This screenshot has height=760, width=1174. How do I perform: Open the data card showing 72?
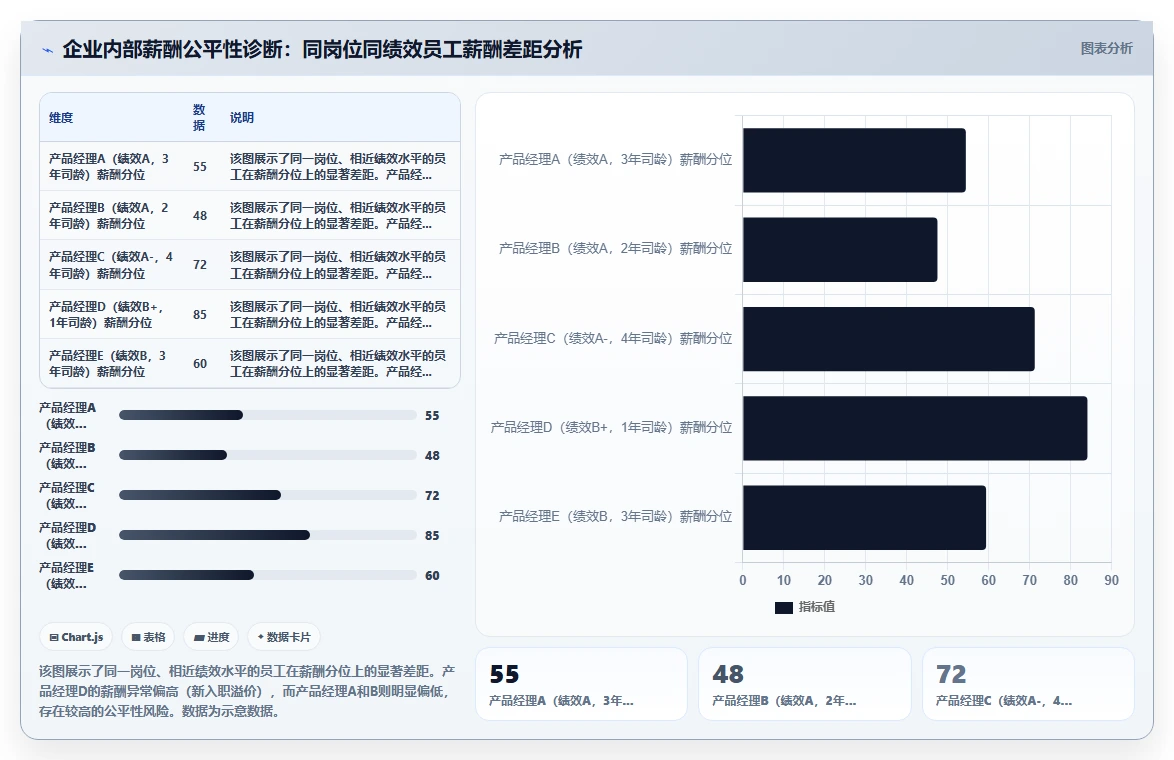(1028, 684)
